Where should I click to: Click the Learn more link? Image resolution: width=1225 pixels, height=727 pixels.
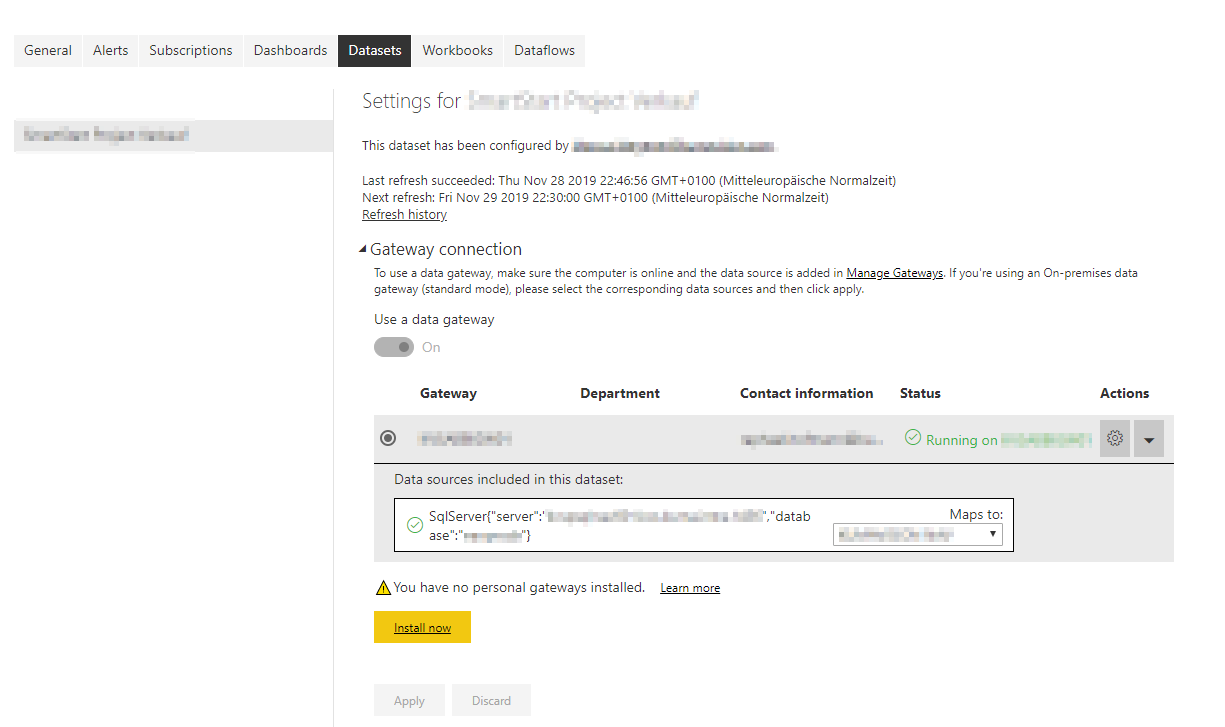690,588
